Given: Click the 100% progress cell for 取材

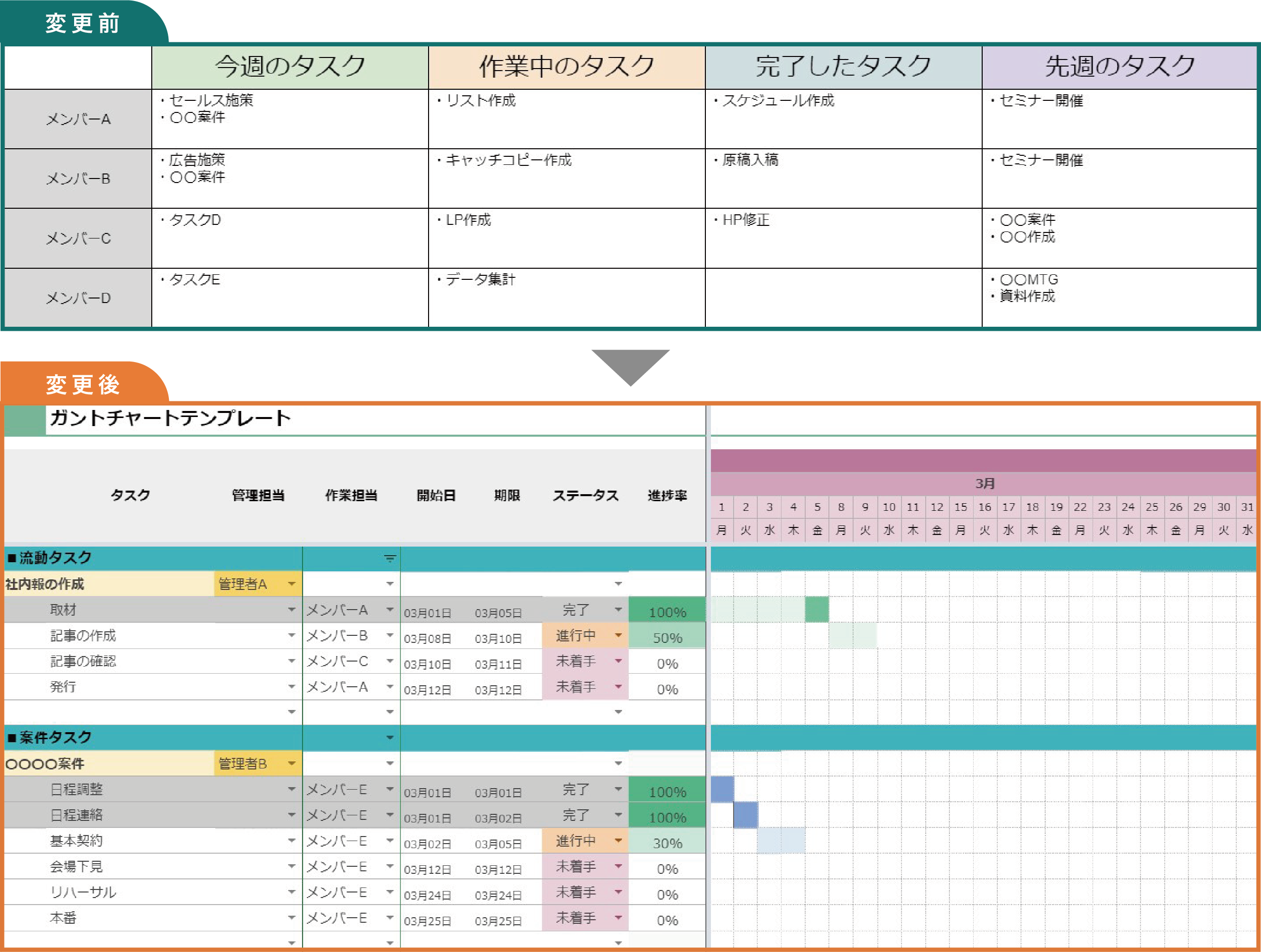Looking at the screenshot, I should tap(667, 611).
